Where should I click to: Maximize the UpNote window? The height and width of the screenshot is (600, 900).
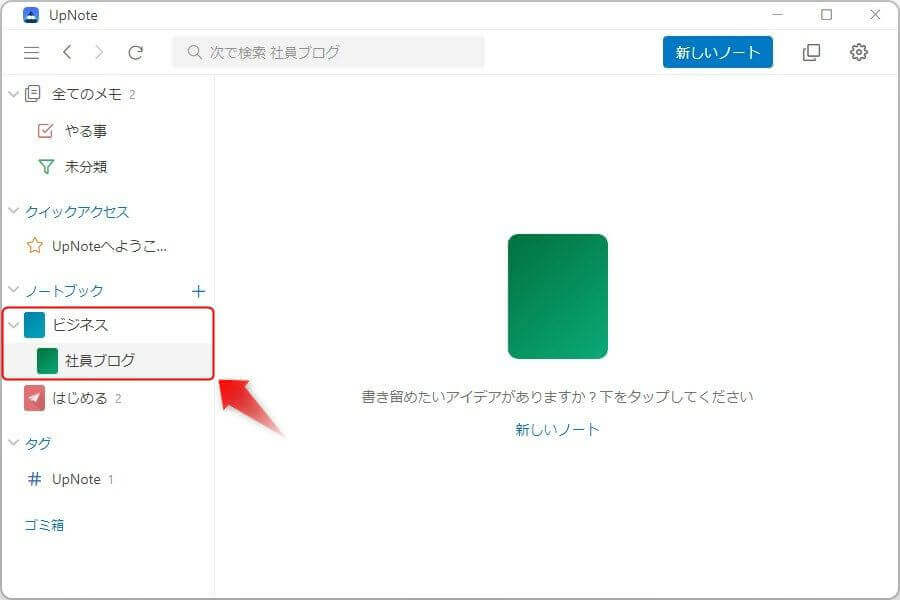click(827, 14)
